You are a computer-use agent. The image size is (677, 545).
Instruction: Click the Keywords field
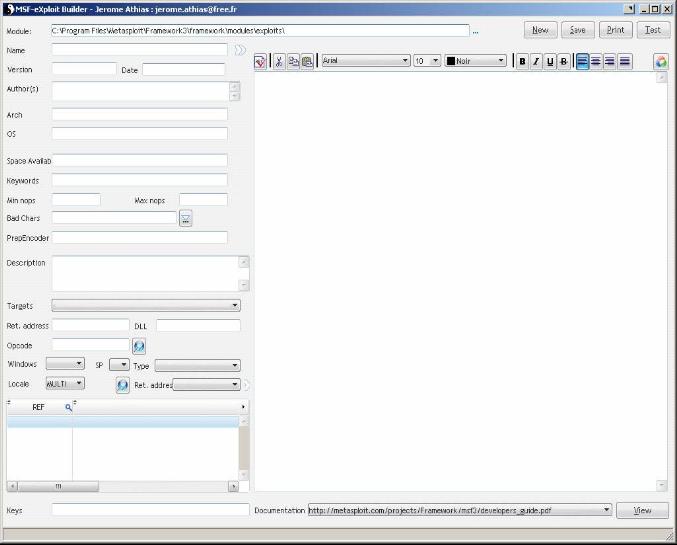tap(139, 180)
